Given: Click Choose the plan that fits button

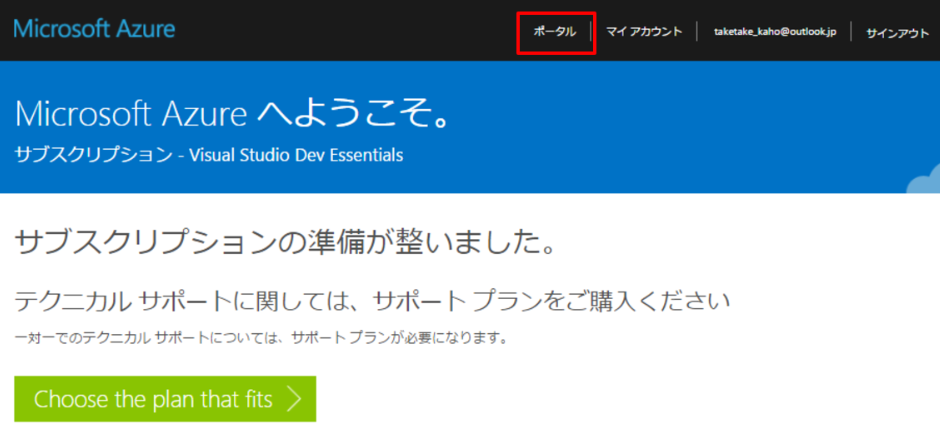Looking at the screenshot, I should coord(165,399).
